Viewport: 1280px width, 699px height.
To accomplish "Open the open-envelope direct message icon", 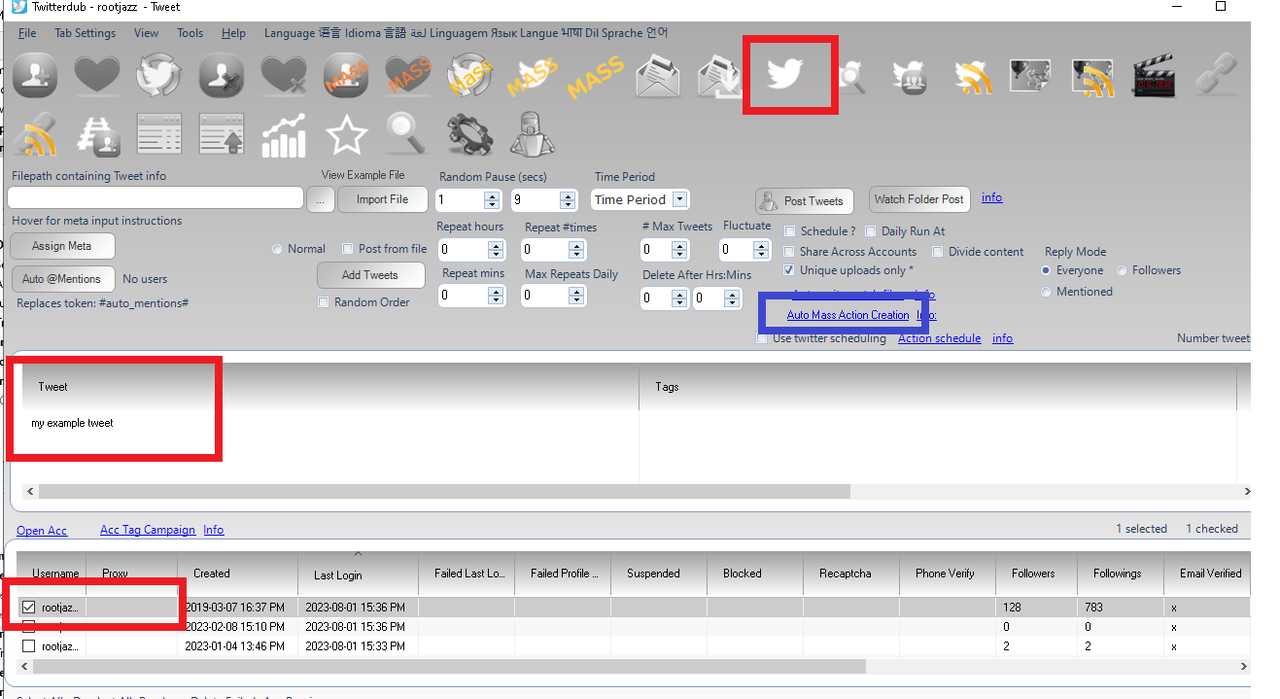I will click(x=657, y=75).
